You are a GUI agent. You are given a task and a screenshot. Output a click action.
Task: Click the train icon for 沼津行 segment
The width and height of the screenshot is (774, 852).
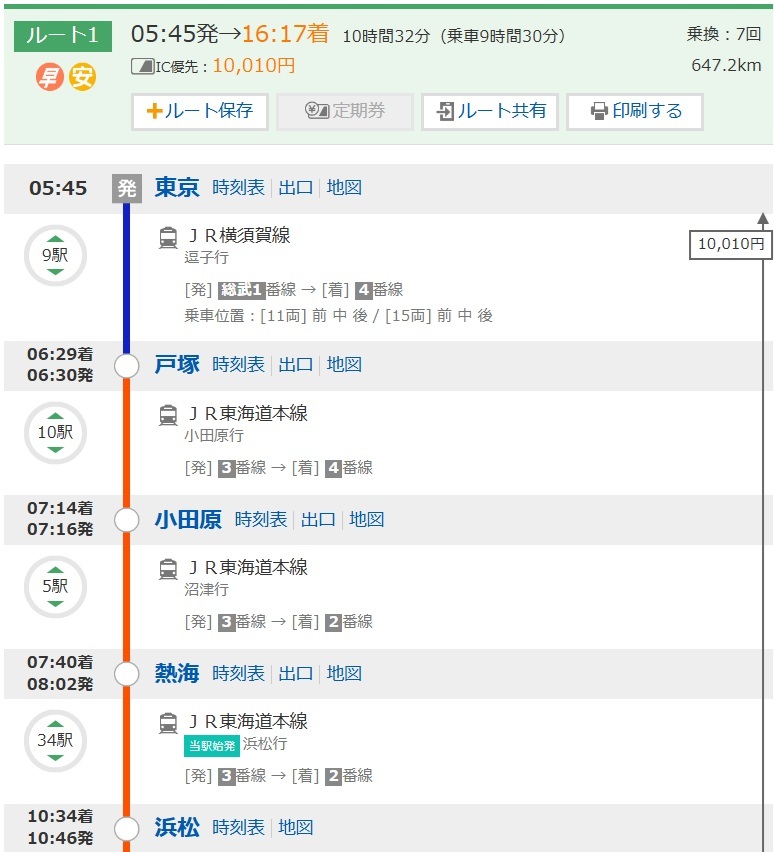coord(168,569)
